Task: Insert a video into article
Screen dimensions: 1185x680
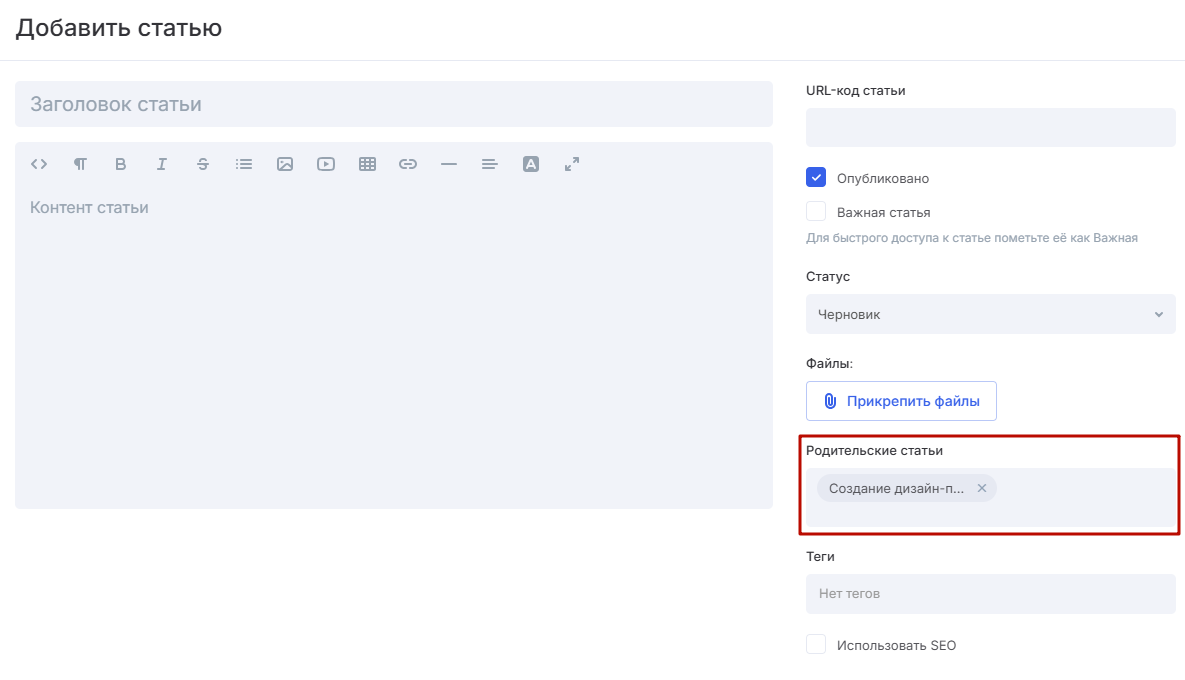Action: click(326, 164)
